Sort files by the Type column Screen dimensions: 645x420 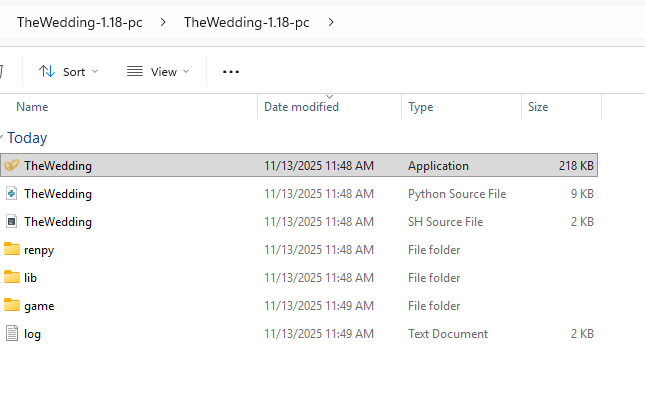coord(420,107)
